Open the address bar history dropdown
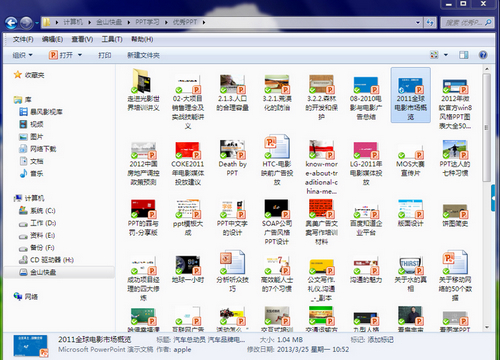 418,23
